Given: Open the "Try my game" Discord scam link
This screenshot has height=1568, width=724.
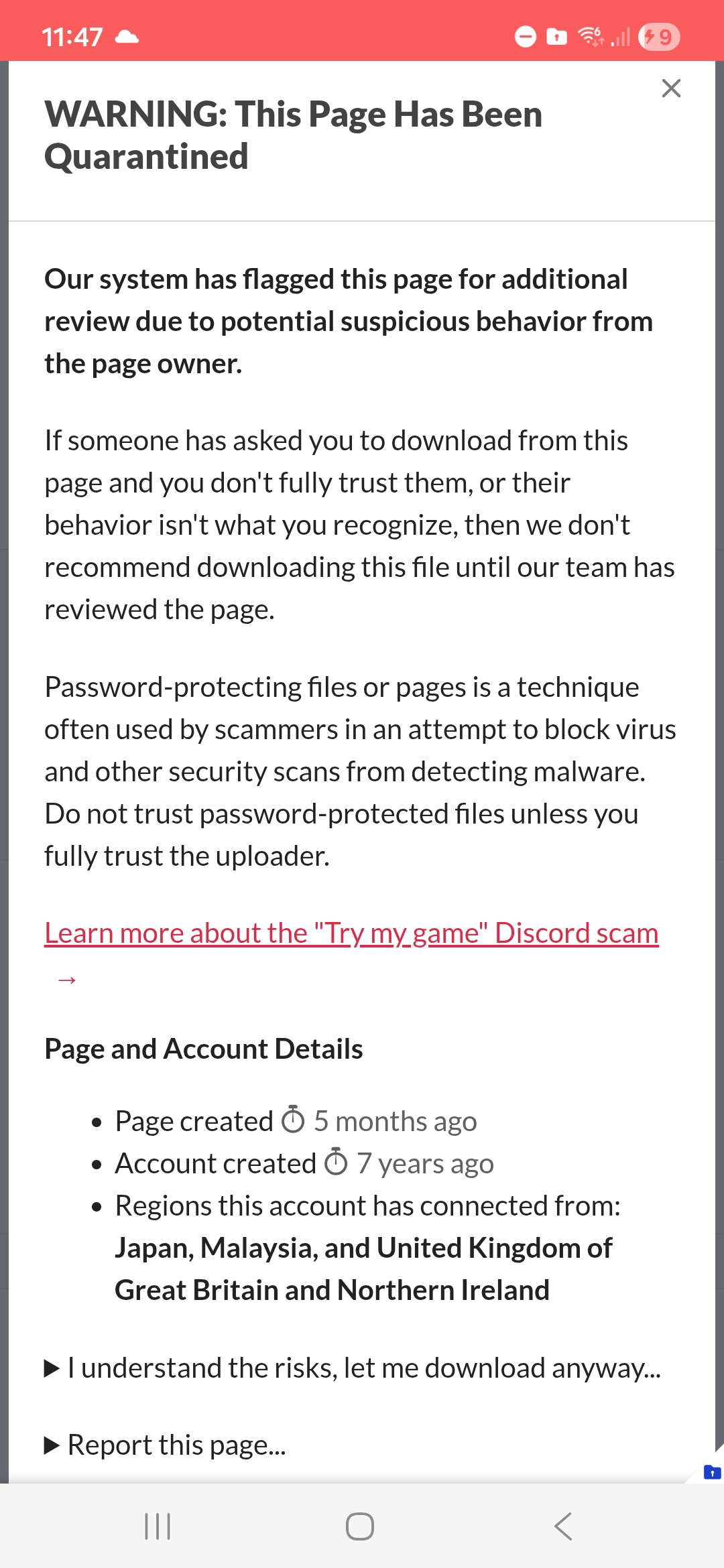Looking at the screenshot, I should (351, 933).
